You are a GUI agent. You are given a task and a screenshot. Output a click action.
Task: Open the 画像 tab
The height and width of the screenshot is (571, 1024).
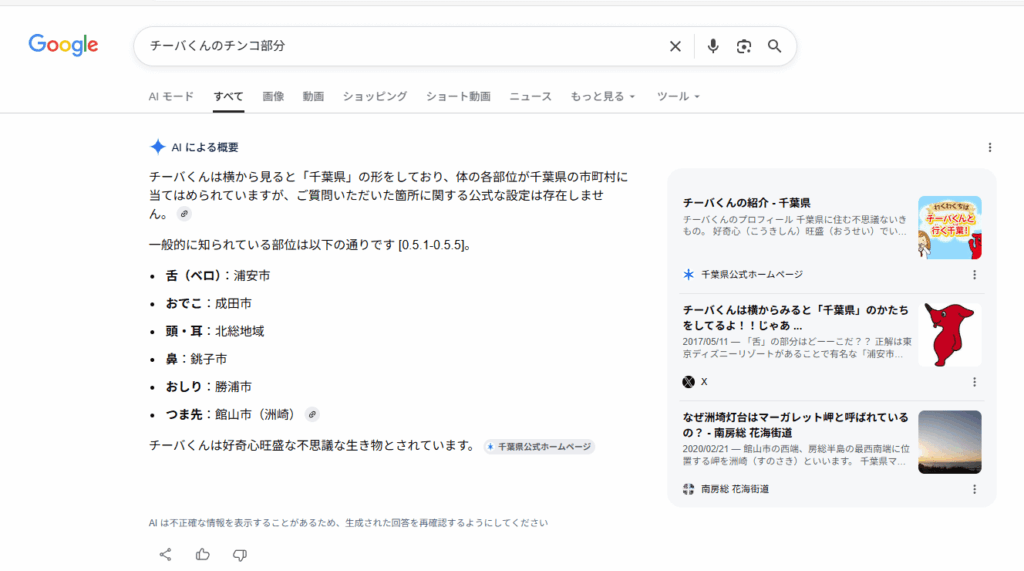point(273,97)
